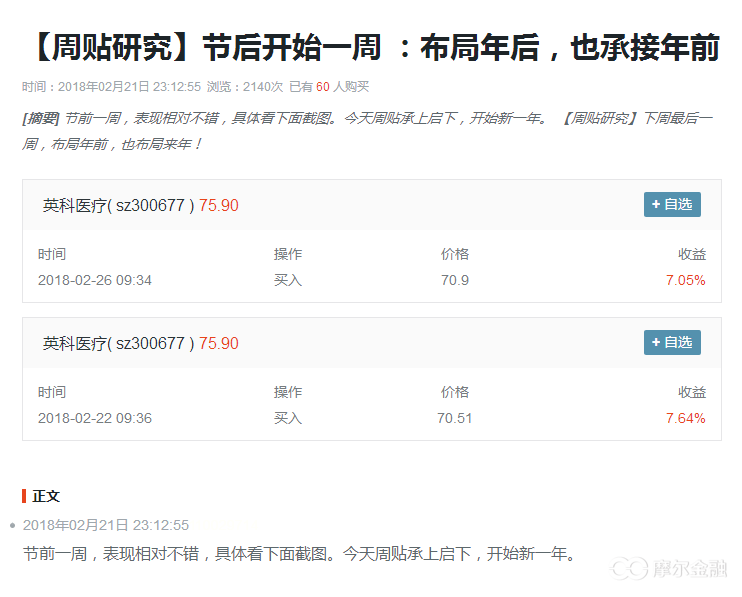Select the 2018-02-26 09:34 trade time
This screenshot has height=597, width=742.
click(95, 280)
